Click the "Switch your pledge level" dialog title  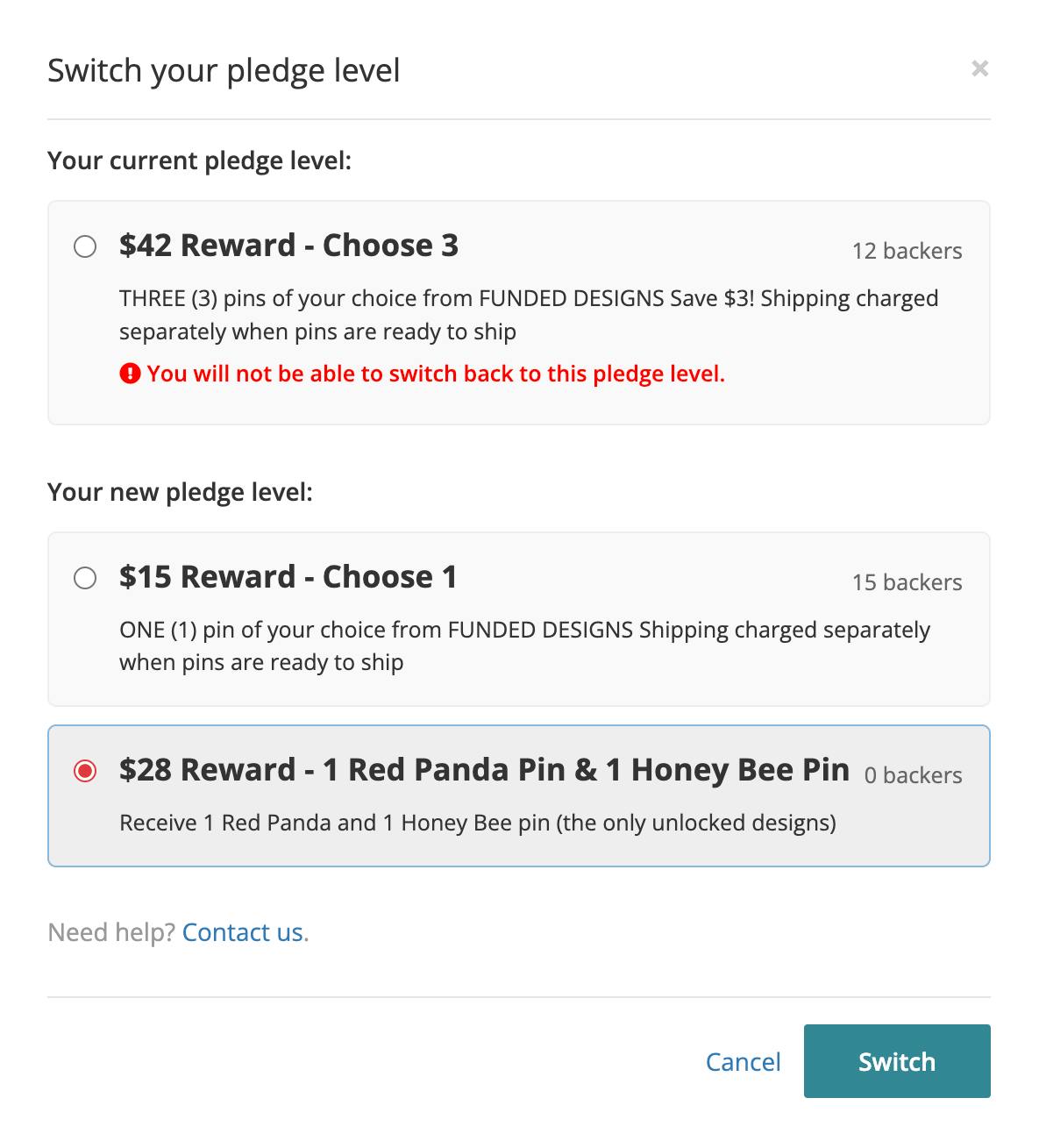(224, 70)
